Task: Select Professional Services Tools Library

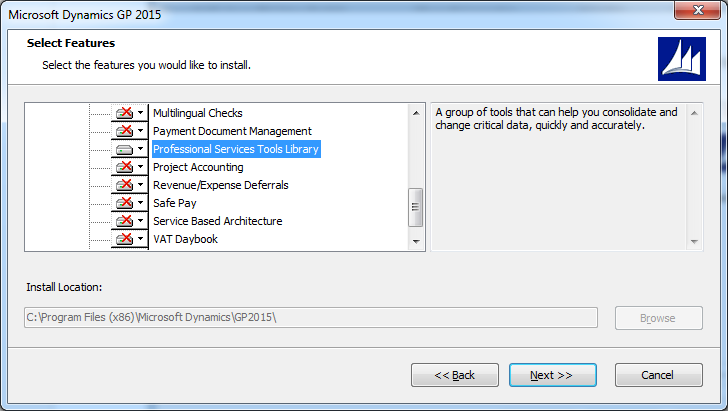Action: [236, 149]
